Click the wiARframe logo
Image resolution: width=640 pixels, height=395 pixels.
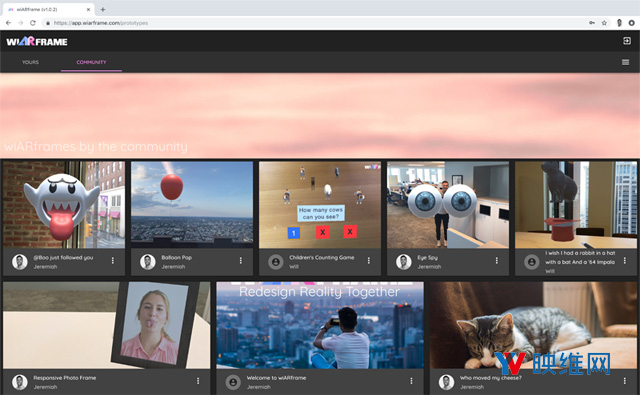tap(37, 41)
